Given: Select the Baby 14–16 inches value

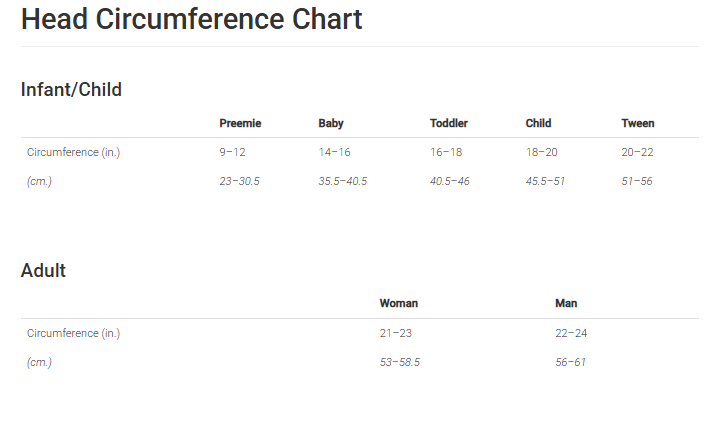Looking at the screenshot, I should point(334,153).
